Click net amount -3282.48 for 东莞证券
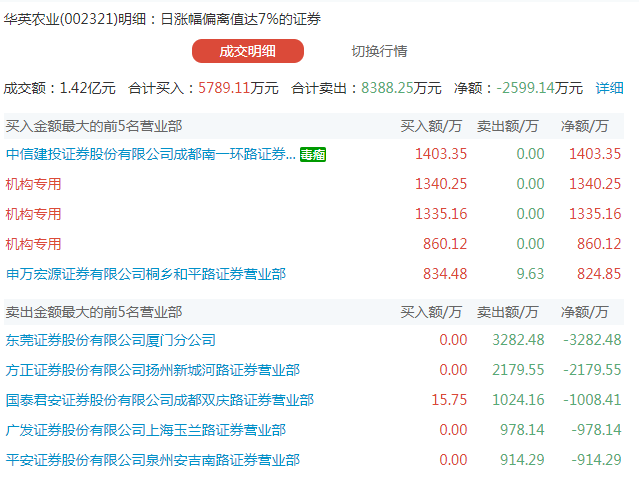The image size is (639, 482). coord(593,340)
